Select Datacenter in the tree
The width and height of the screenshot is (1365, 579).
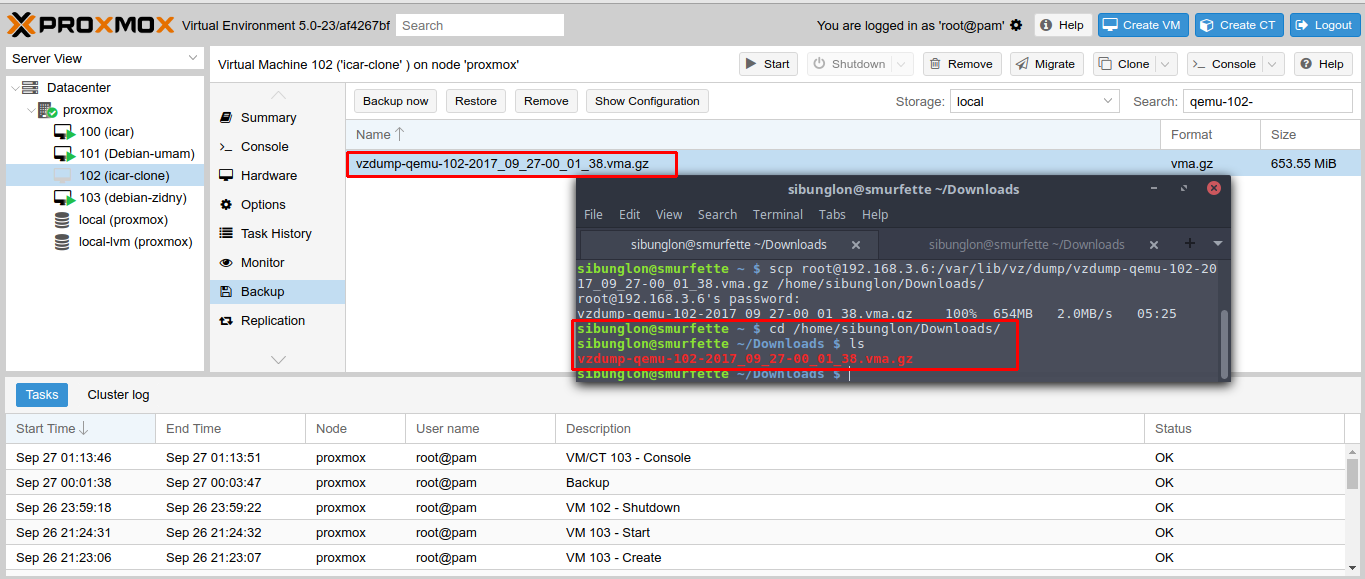79,88
